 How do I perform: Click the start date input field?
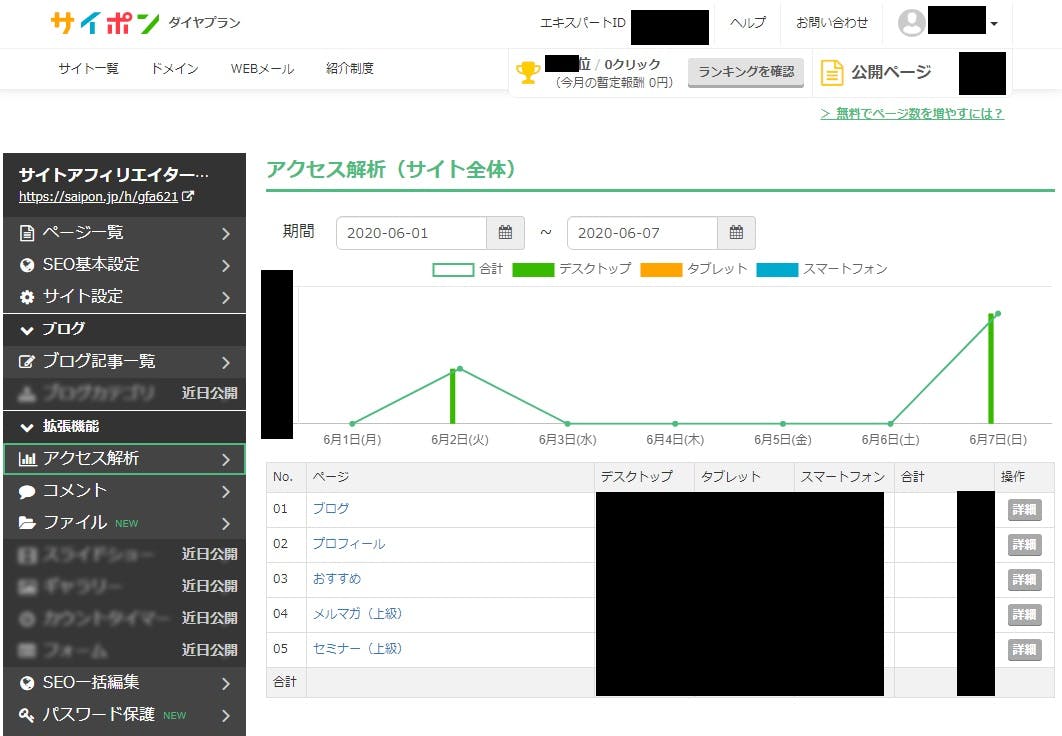[x=411, y=233]
